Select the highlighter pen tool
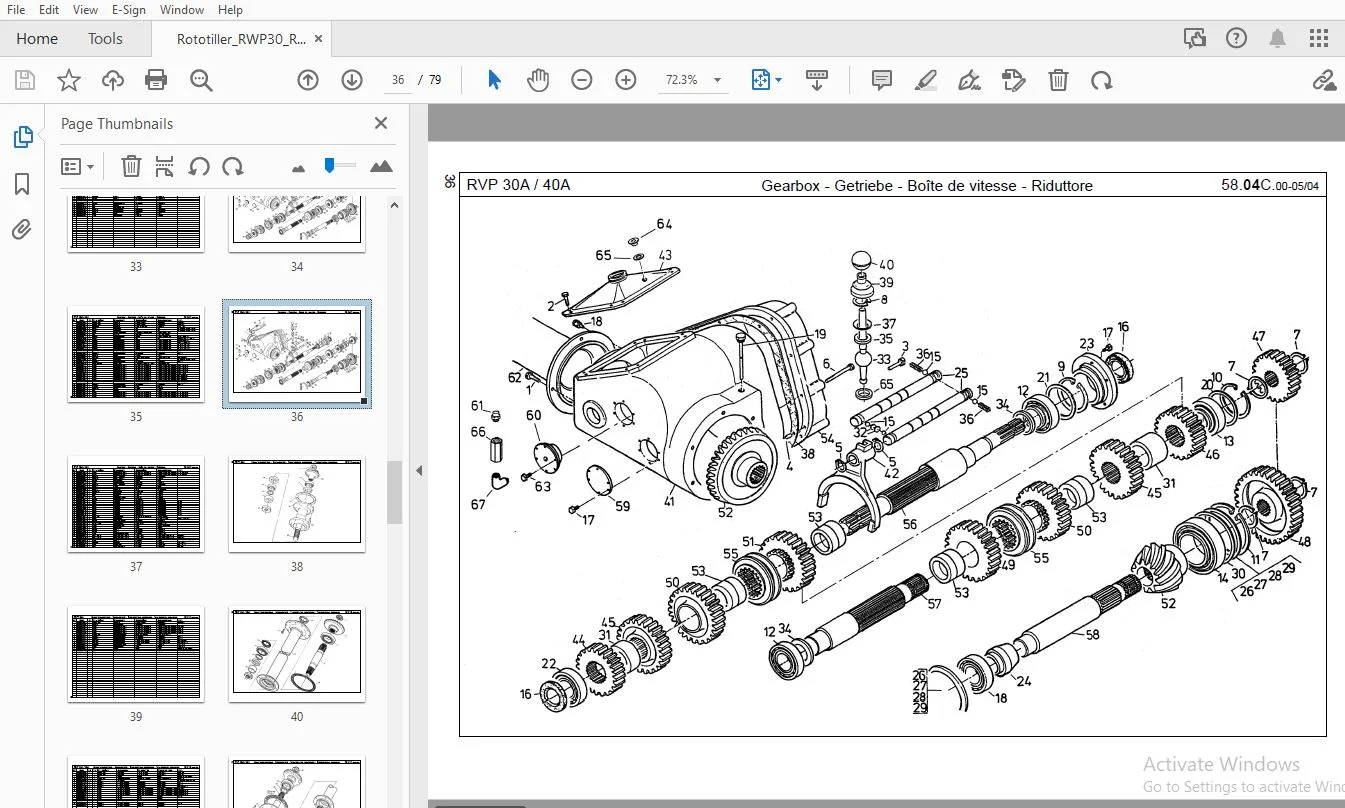Image resolution: width=1345 pixels, height=808 pixels. coord(926,80)
